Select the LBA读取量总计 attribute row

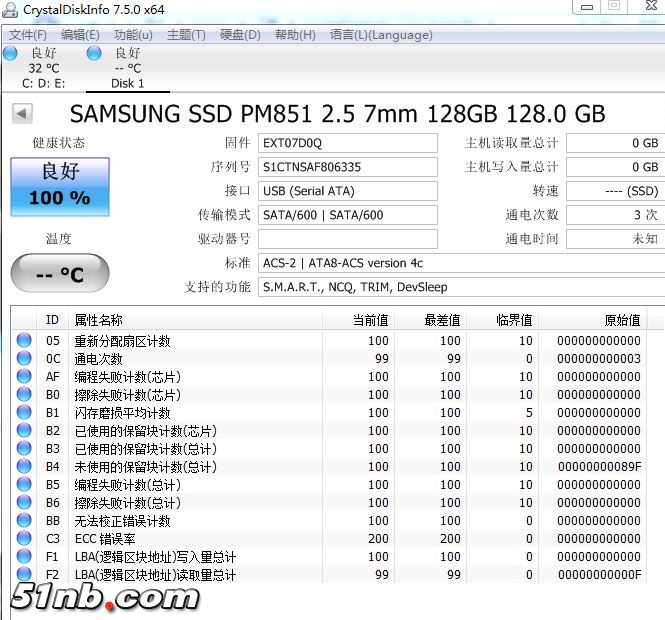tap(329, 574)
